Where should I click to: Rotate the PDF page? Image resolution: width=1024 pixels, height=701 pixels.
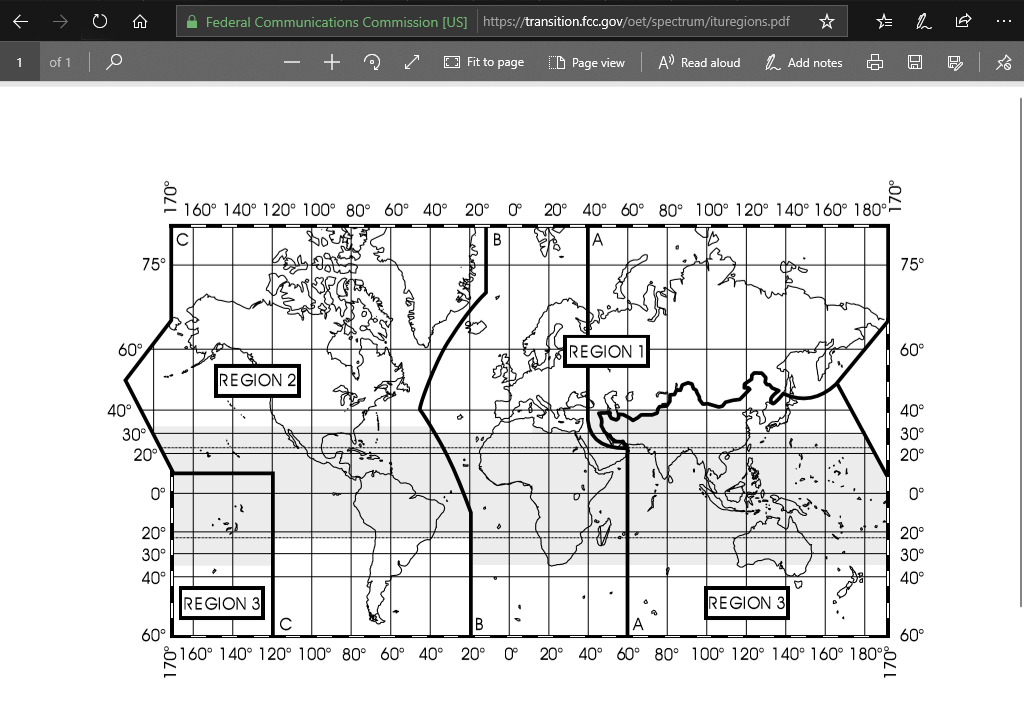(x=372, y=63)
